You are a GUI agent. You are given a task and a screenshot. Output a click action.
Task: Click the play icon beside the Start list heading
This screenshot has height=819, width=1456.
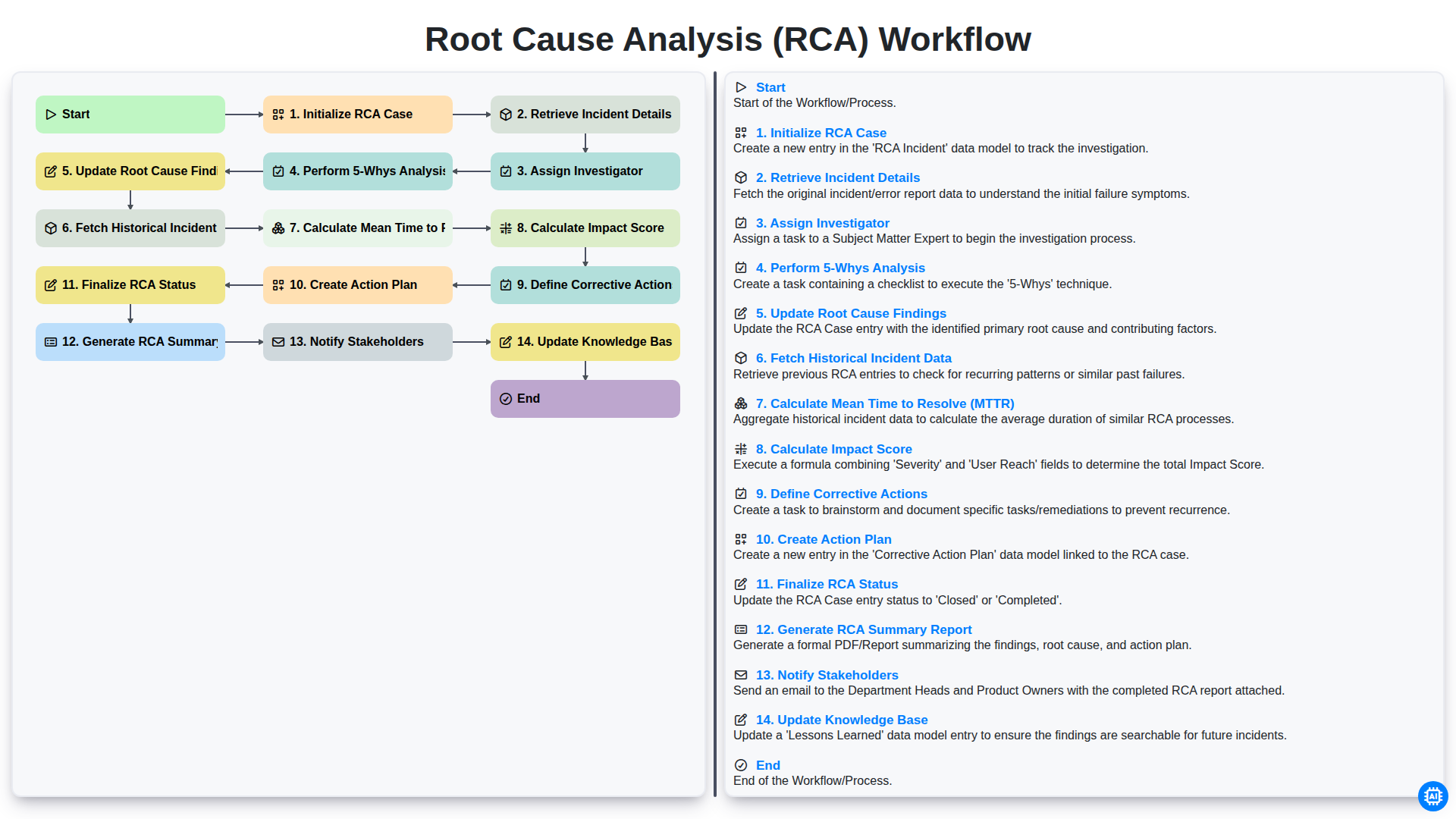[741, 87]
